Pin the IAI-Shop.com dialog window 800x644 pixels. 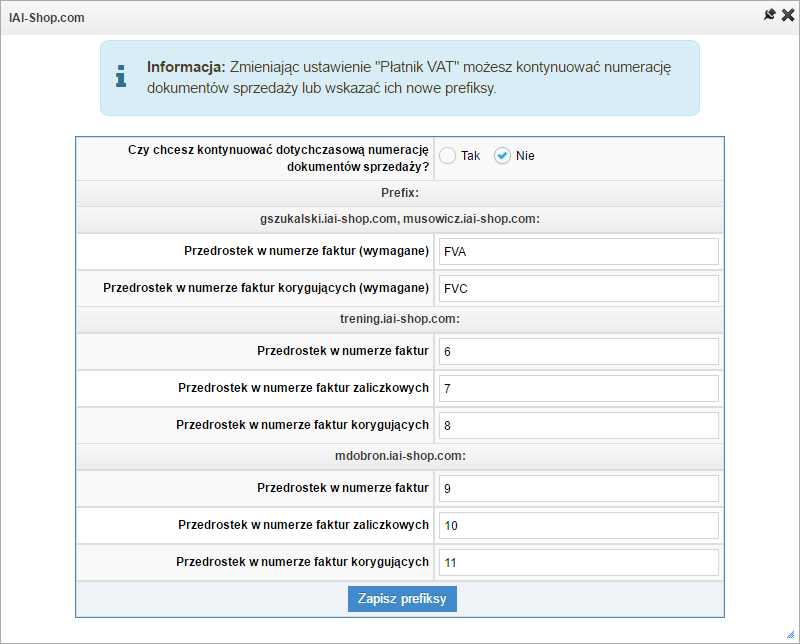click(x=769, y=15)
